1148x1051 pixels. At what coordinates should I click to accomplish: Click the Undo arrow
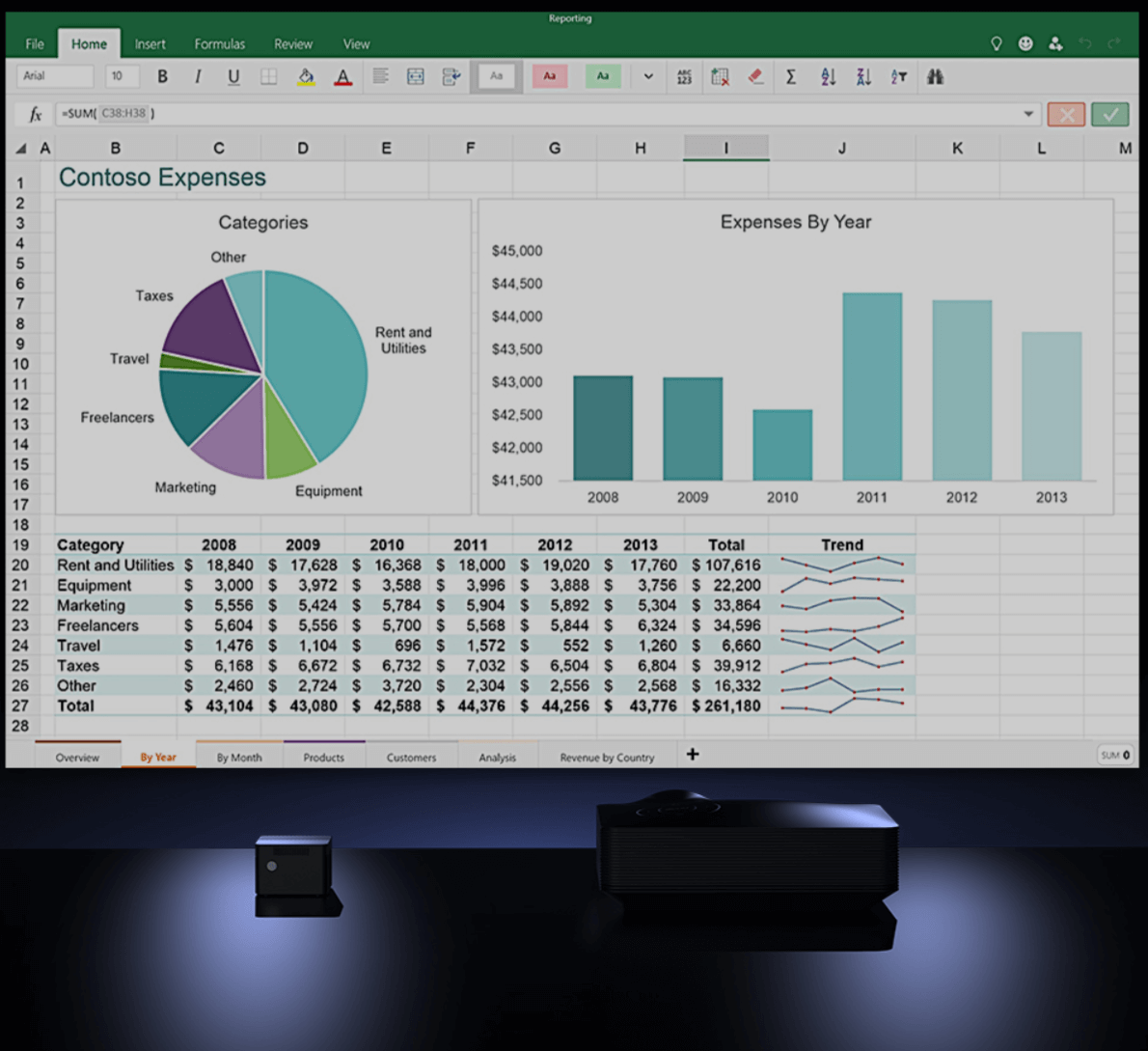pyautogui.click(x=1085, y=44)
